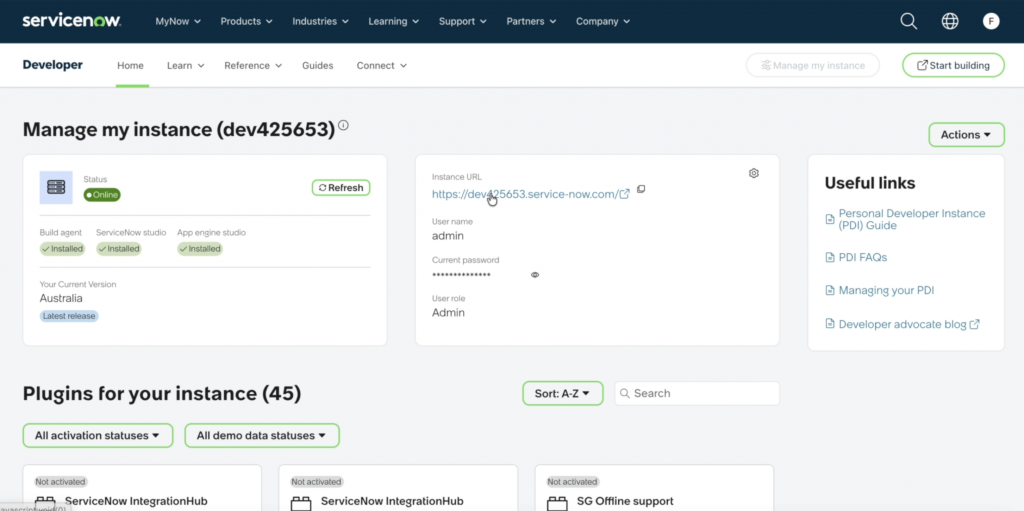Image resolution: width=1024 pixels, height=511 pixels.
Task: Copy the instance URL with the copy icon
Action: [x=641, y=189]
